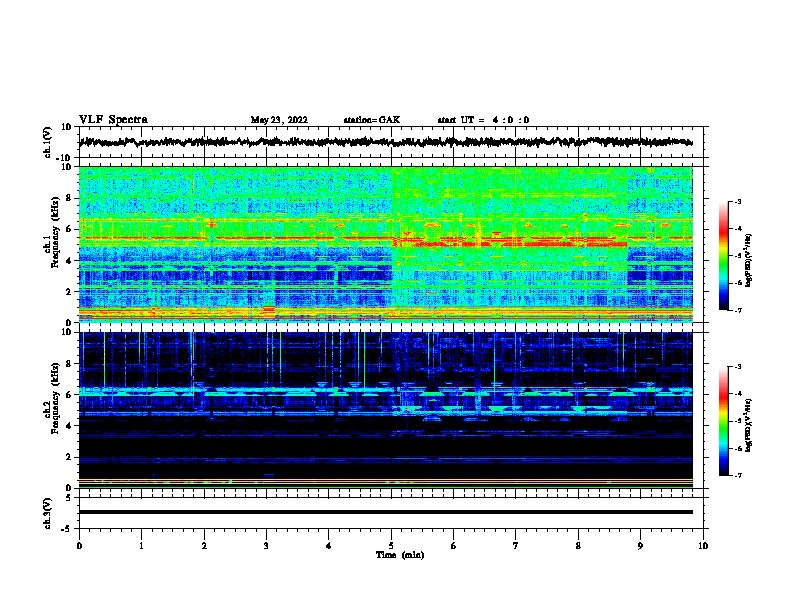Click the 'VLF Spectra' title text

point(113,120)
